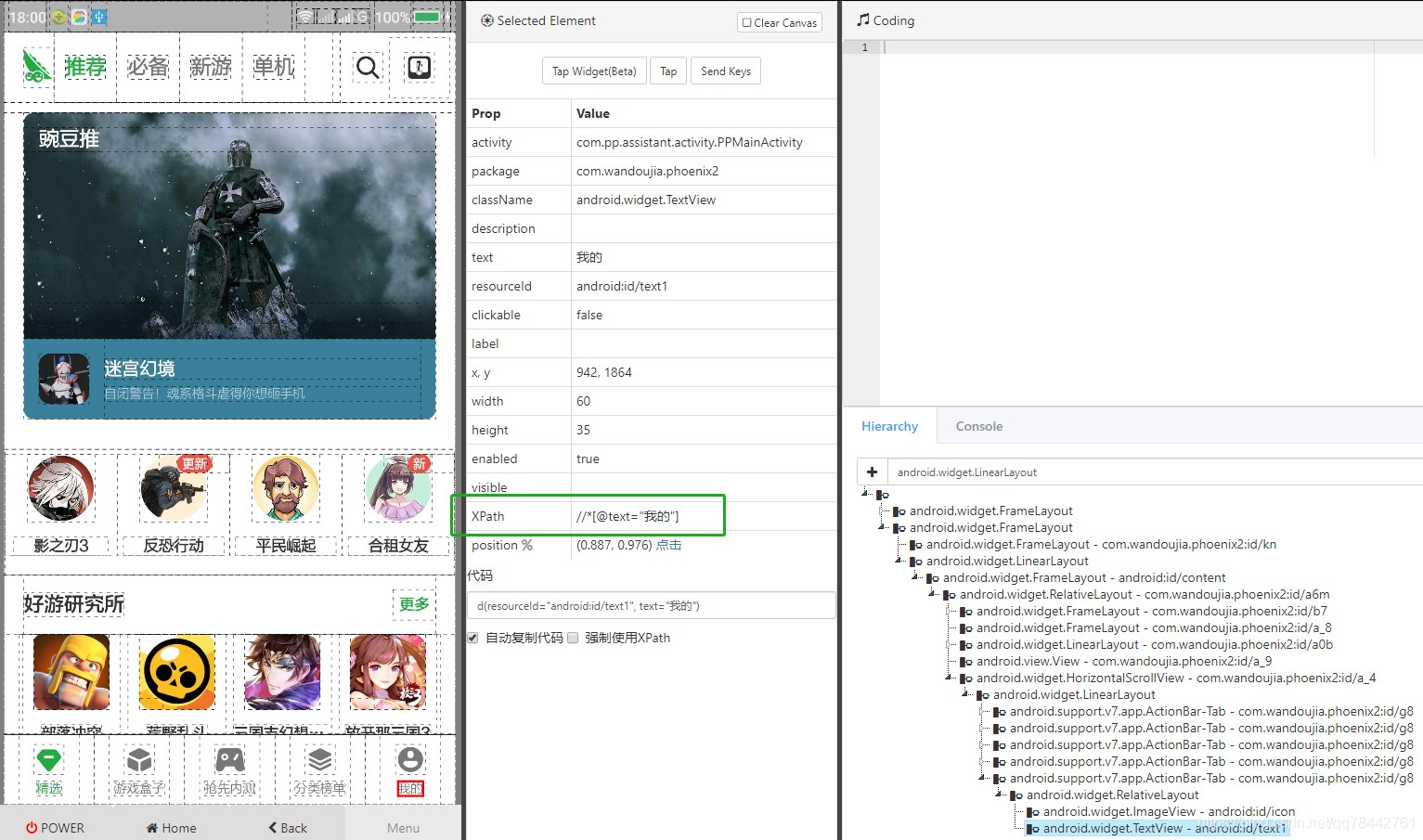This screenshot has width=1423, height=840.
Task: Open 我的 profile icon in bottom navigation
Action: pyautogui.click(x=409, y=761)
